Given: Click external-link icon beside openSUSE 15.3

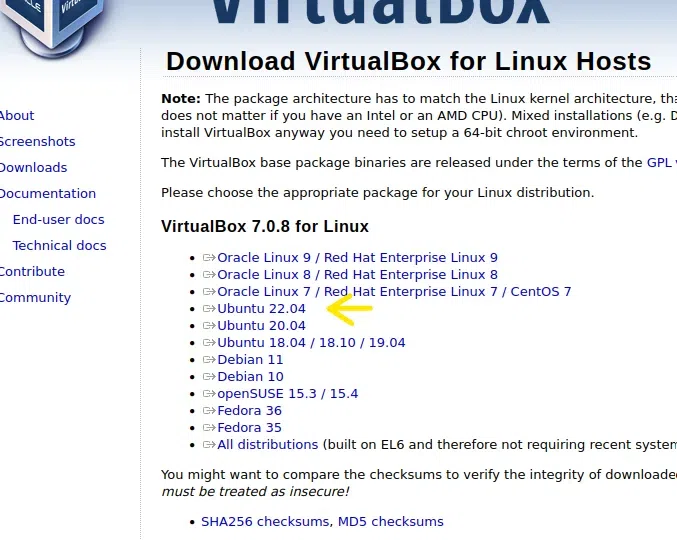Looking at the screenshot, I should click(x=209, y=394).
